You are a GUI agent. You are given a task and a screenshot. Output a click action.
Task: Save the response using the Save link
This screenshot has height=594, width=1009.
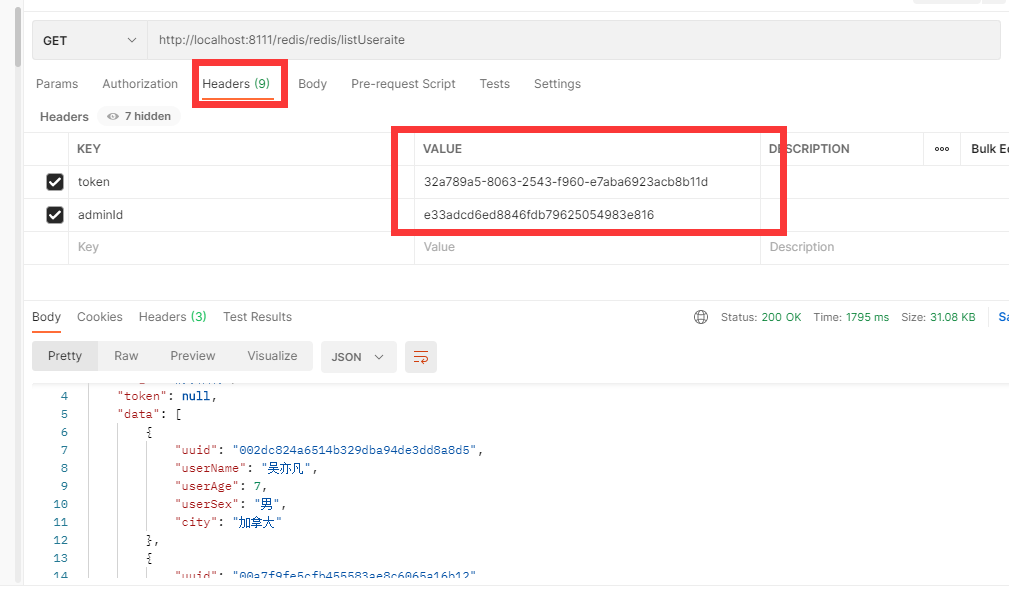[1003, 316]
